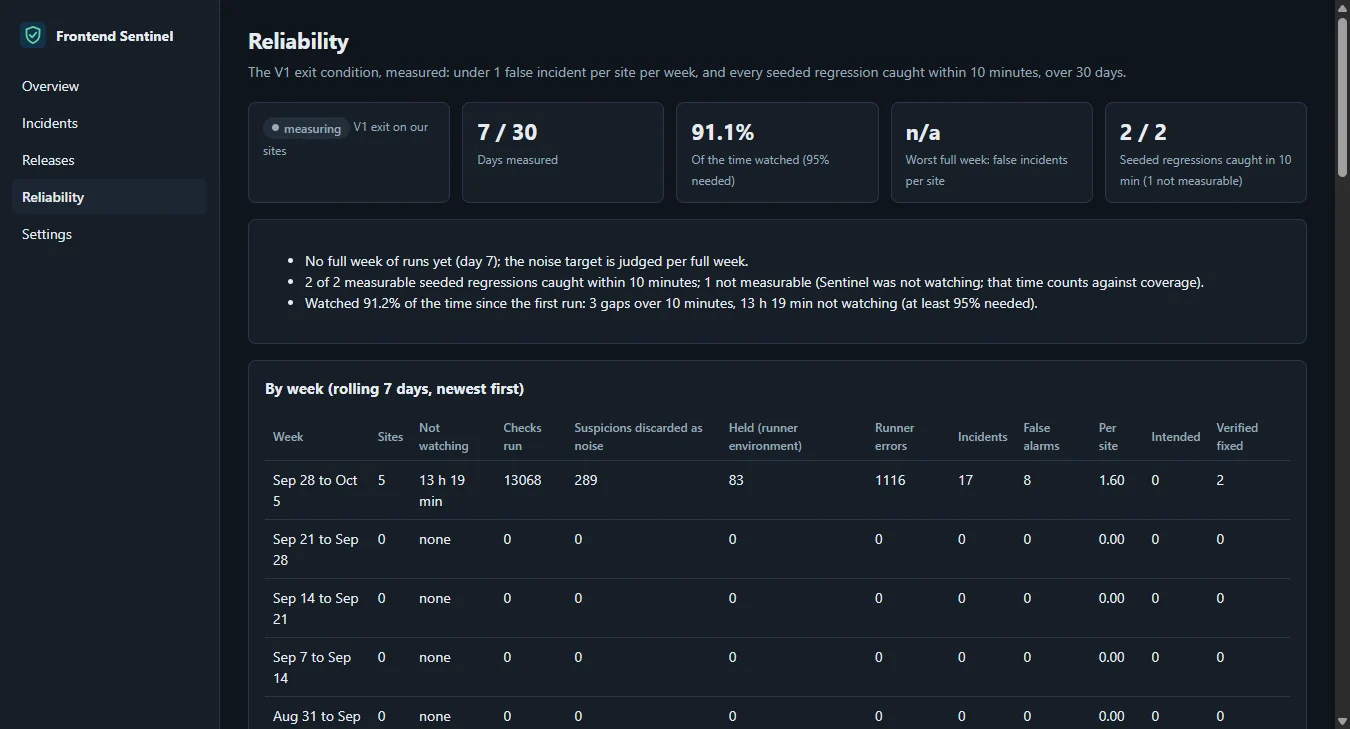Viewport: 1350px width, 729px height.
Task: Click the 'Sep 21 to Sep 28' week cell
Action: pos(315,549)
